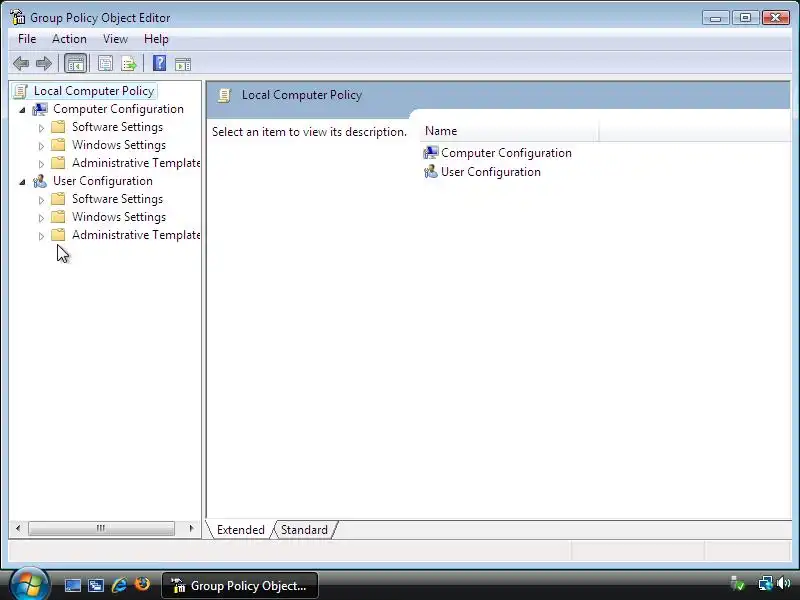Click the User Configuration icon in tree
Image resolution: width=800 pixels, height=600 pixels.
pos(40,181)
